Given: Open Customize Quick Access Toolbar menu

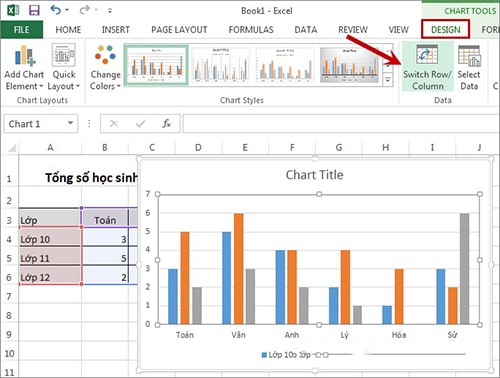Looking at the screenshot, I should pyautogui.click(x=110, y=11).
